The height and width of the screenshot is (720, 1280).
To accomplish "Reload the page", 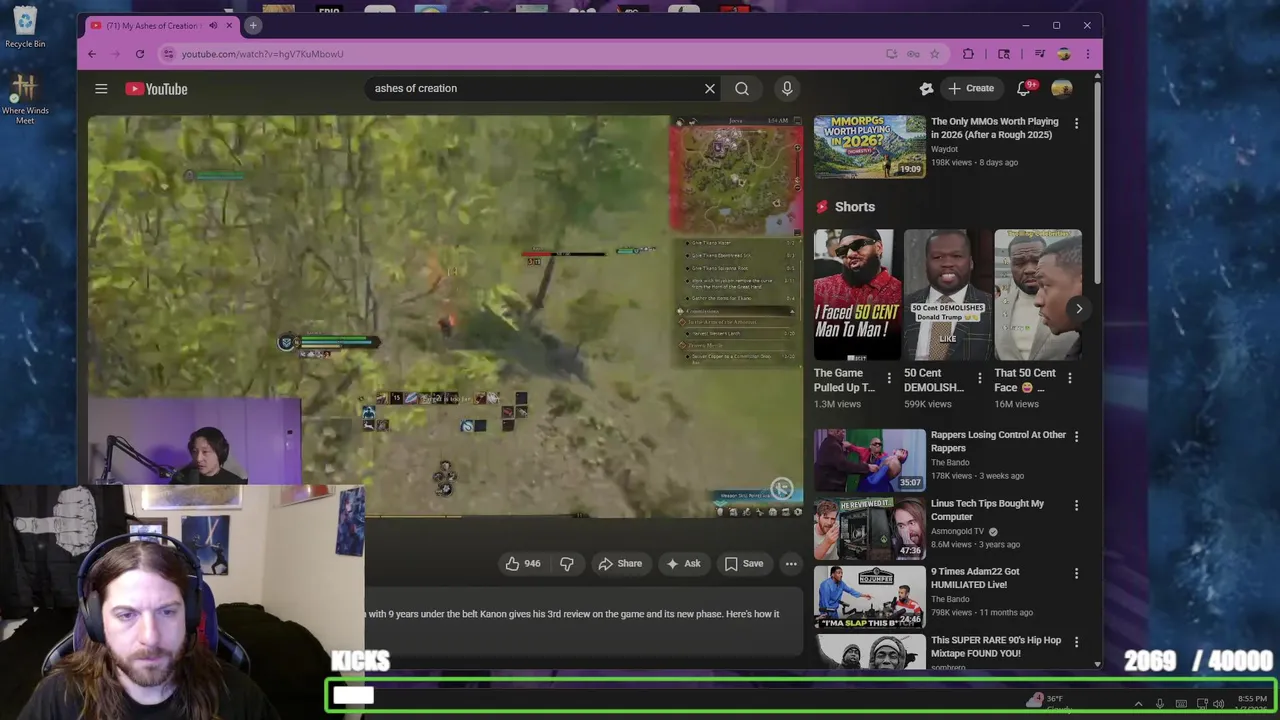I will 140,54.
